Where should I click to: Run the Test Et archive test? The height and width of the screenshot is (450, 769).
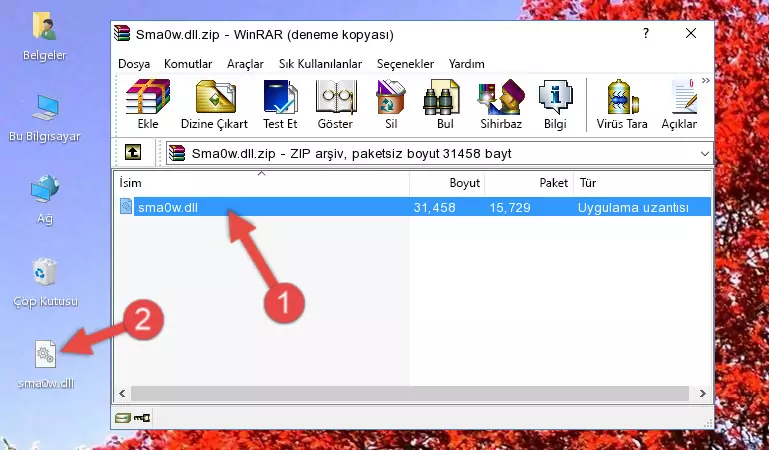point(280,104)
